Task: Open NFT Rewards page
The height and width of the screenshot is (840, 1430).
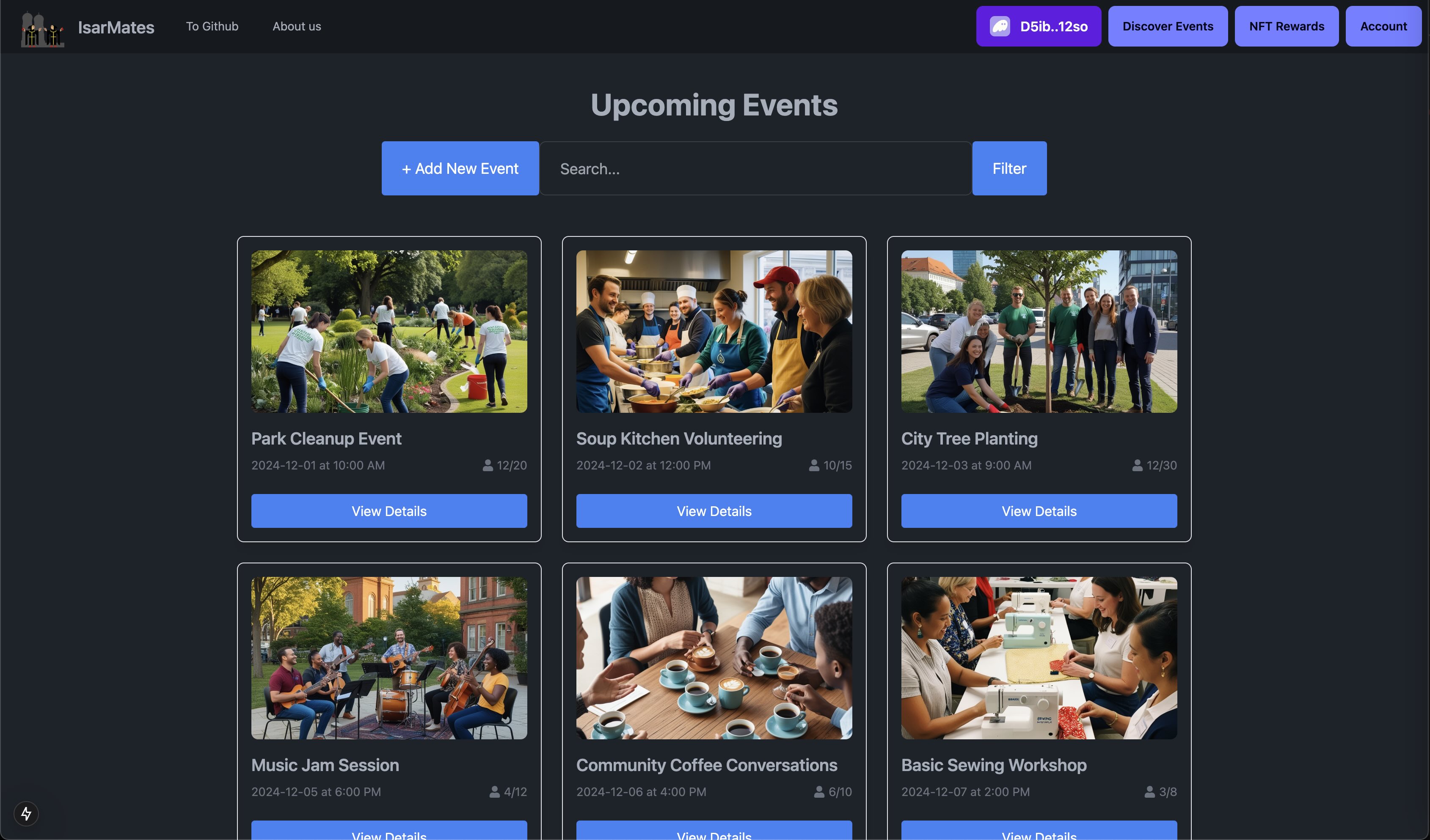Action: click(1287, 26)
